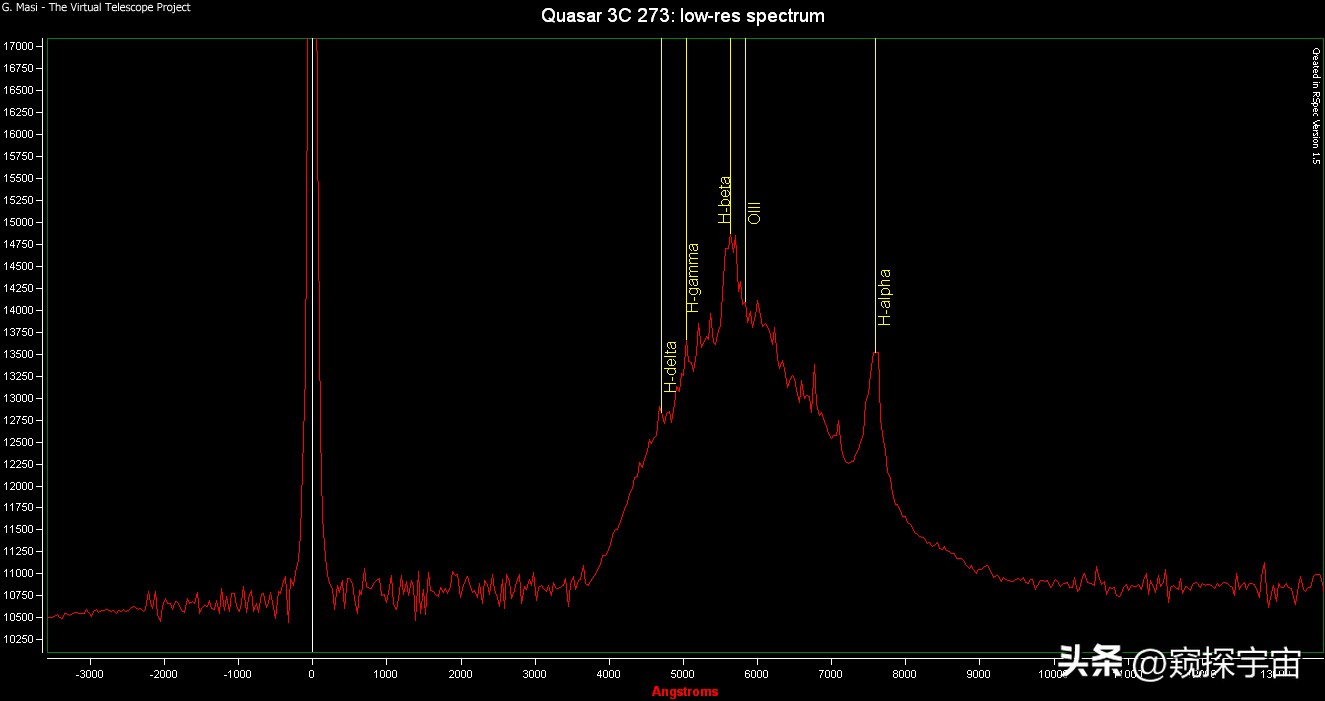
Task: Click the OIII line label
Action: click(x=755, y=211)
